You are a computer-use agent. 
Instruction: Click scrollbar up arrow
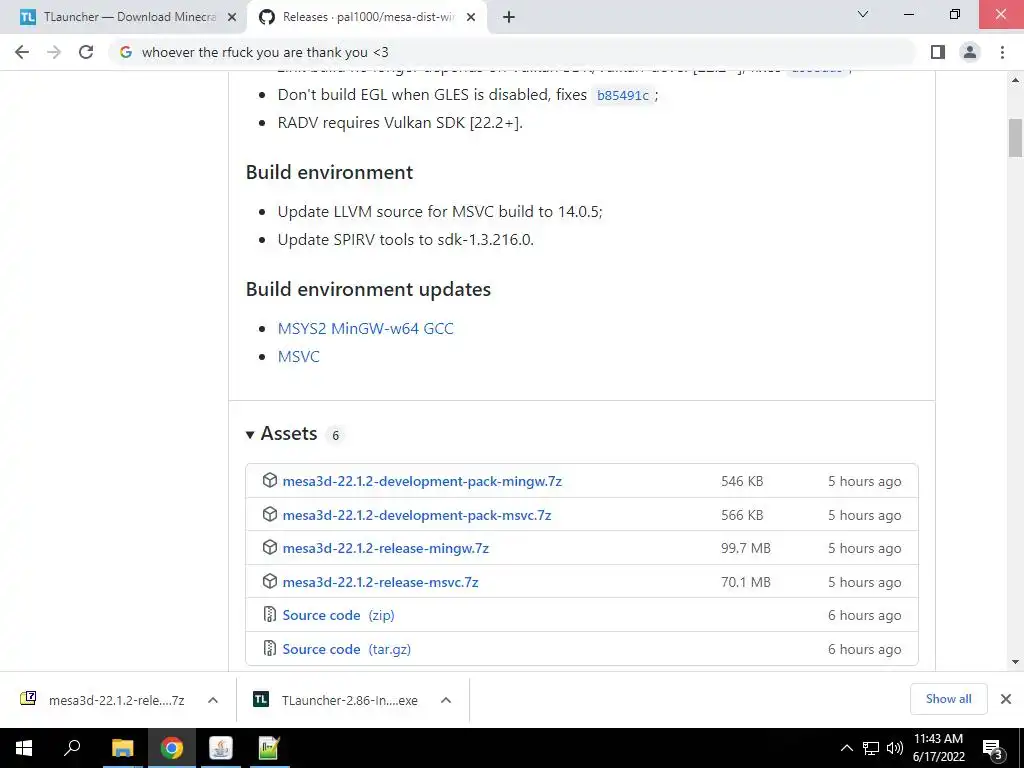click(x=1016, y=80)
